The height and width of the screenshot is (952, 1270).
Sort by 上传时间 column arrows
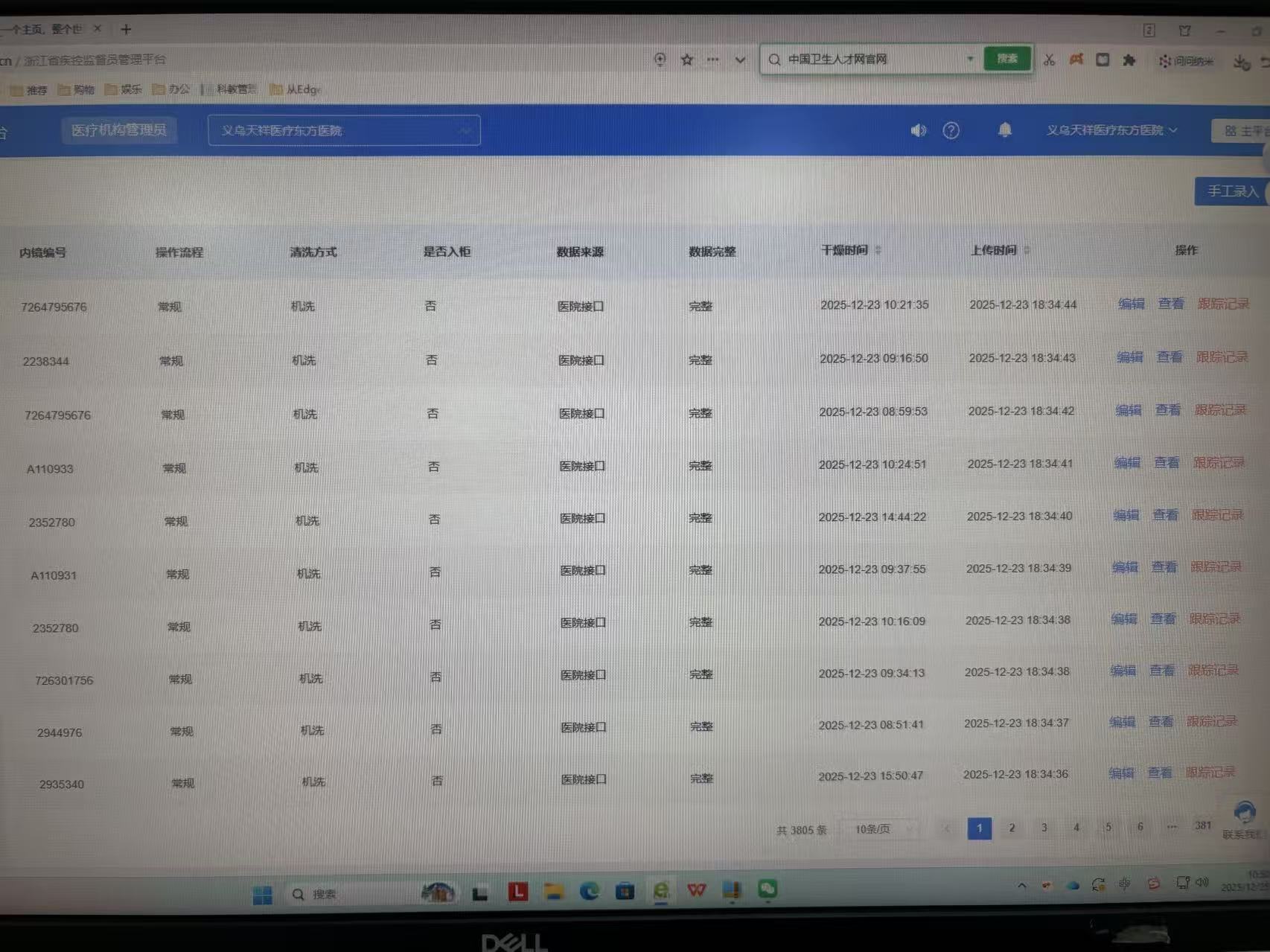1027,250
